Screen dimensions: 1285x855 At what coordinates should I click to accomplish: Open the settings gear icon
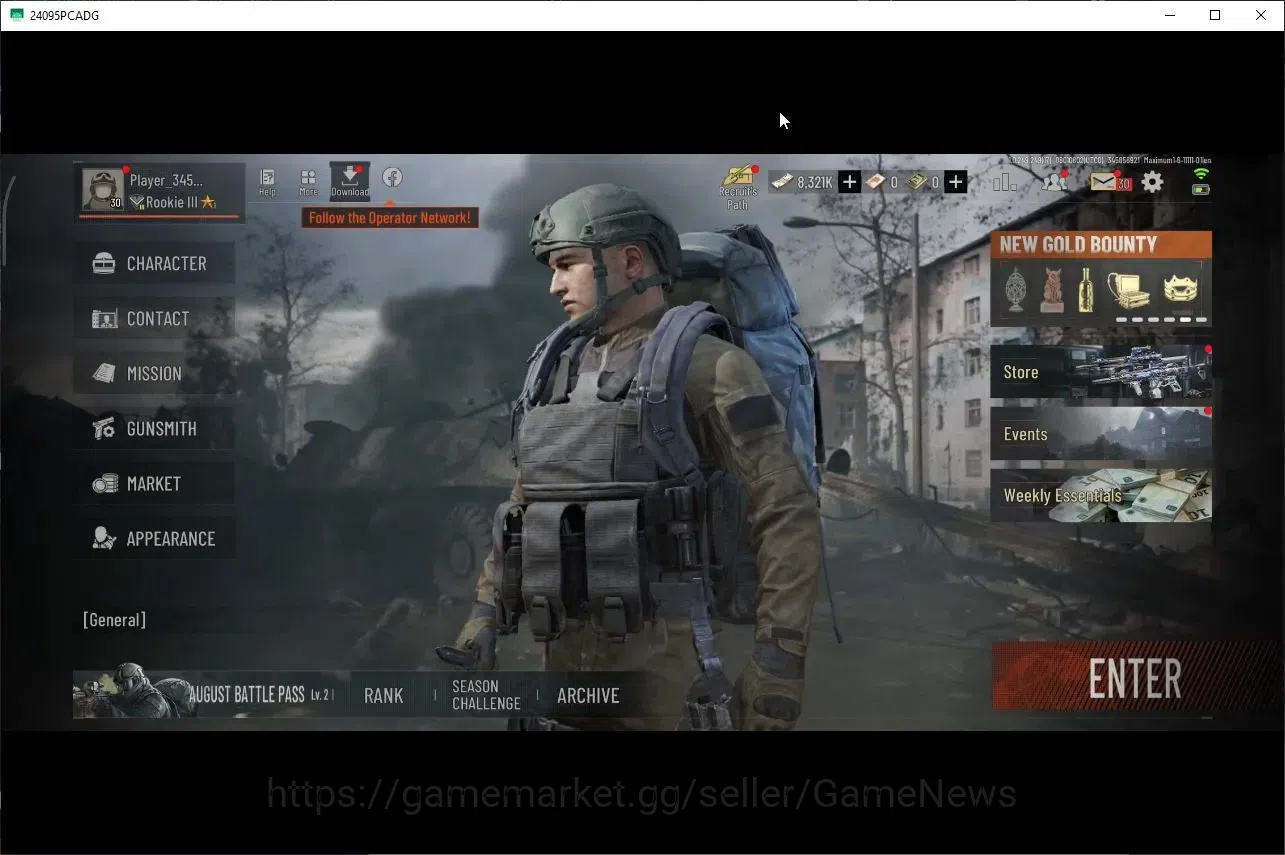point(1153,182)
